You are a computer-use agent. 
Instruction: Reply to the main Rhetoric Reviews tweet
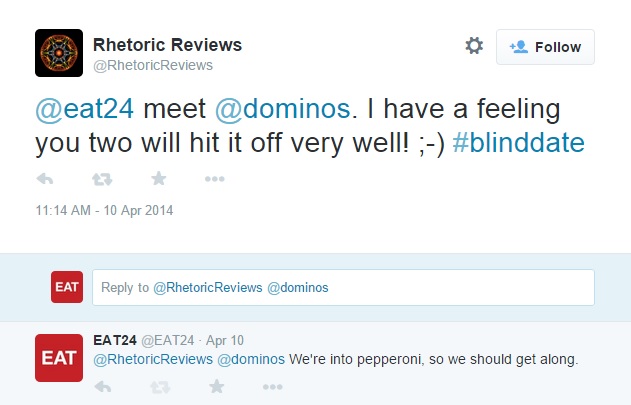(x=45, y=179)
